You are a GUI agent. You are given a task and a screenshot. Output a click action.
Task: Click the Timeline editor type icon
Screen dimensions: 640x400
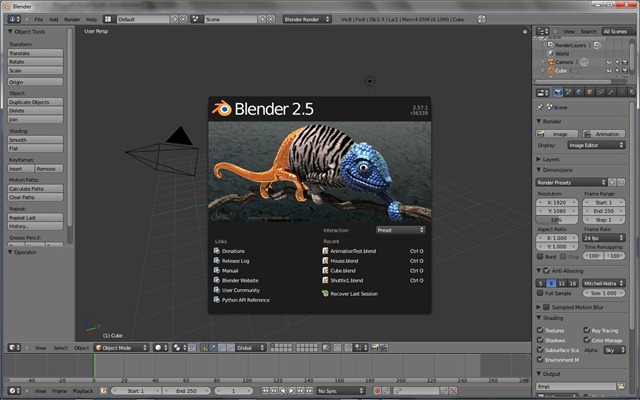pyautogui.click(x=14, y=391)
